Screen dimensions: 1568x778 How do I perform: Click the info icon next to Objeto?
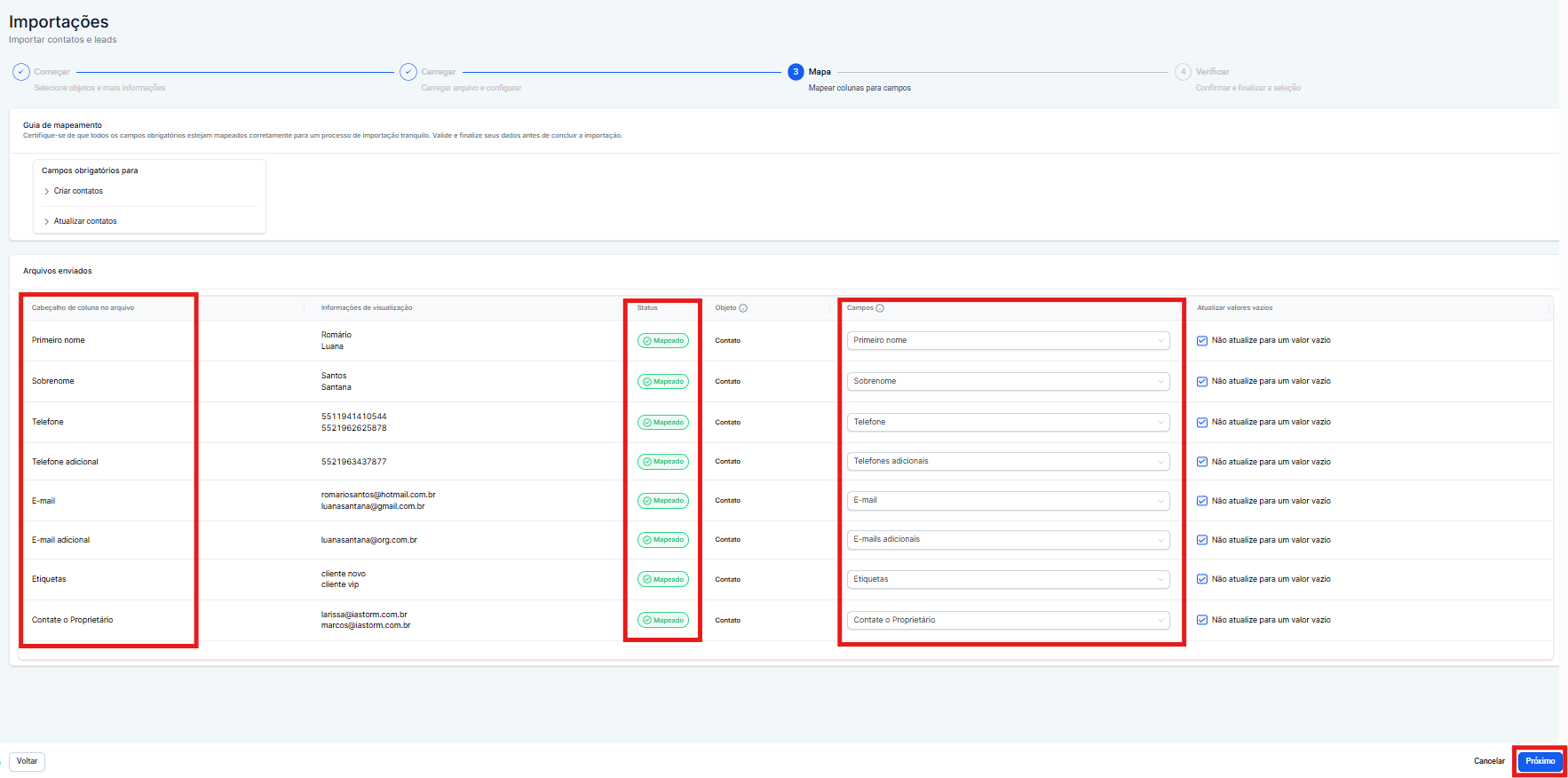pyautogui.click(x=743, y=308)
